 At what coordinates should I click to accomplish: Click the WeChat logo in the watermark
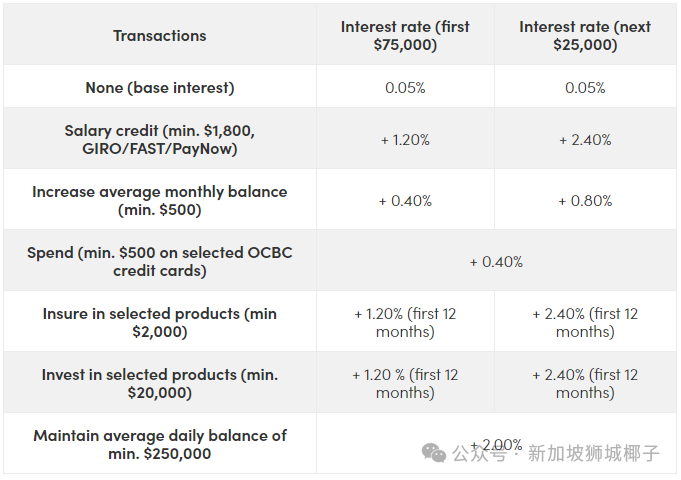[434, 453]
